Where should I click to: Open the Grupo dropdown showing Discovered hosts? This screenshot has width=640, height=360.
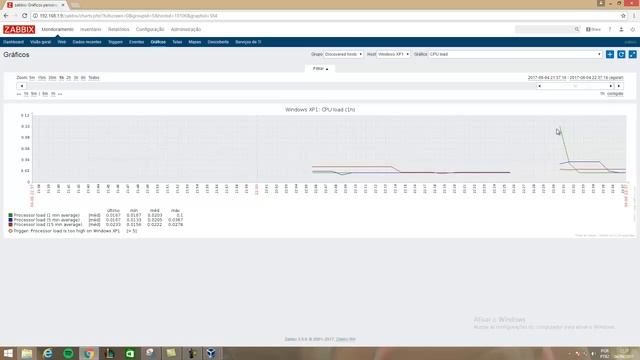coord(343,54)
